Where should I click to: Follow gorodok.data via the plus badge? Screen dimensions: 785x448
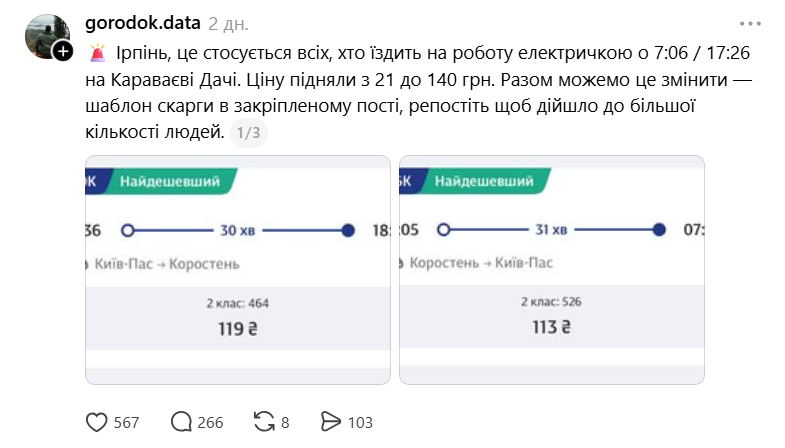63,51
